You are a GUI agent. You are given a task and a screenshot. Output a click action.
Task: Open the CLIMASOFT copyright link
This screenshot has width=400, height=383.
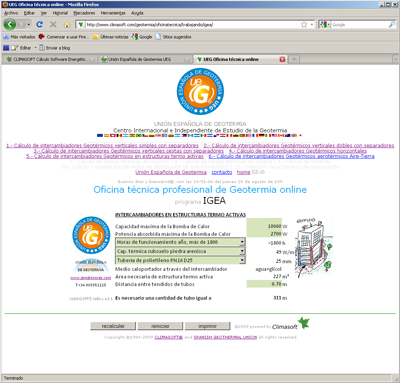point(169,337)
